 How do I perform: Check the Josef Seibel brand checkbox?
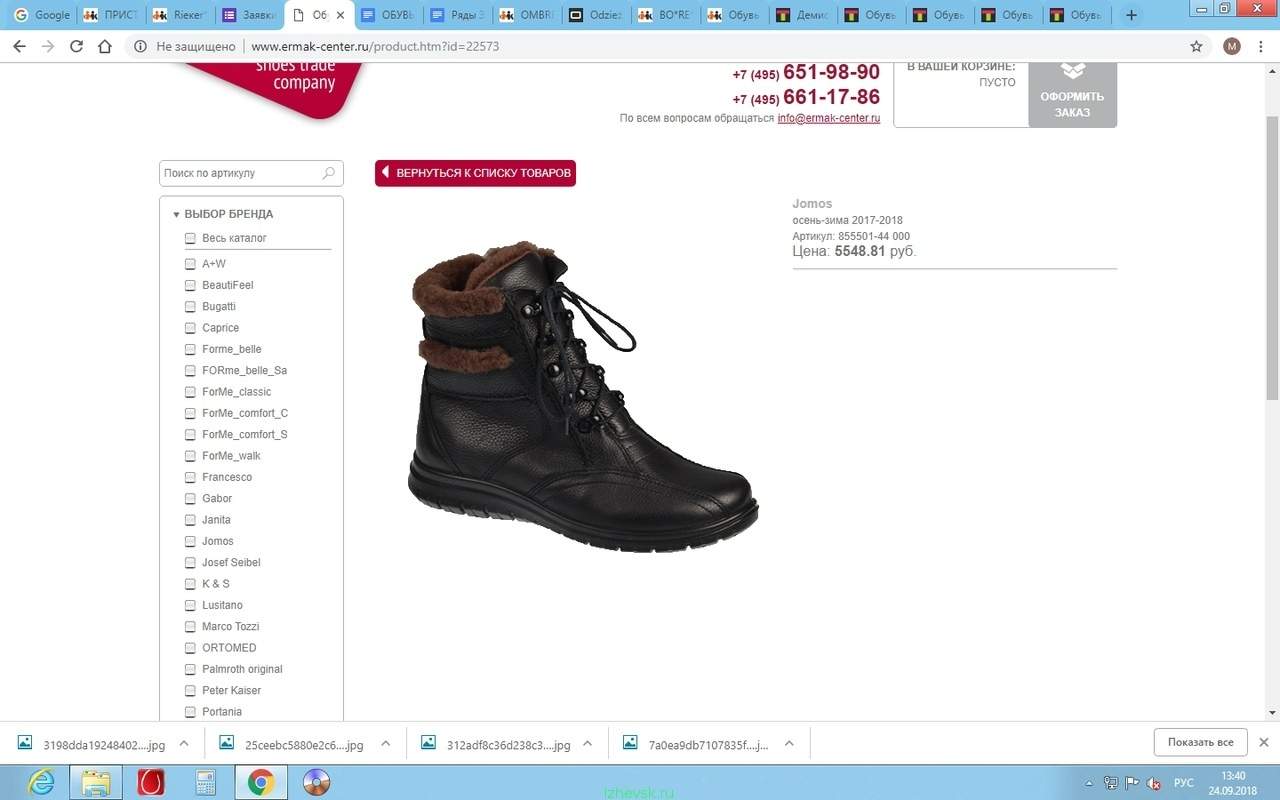pos(190,562)
